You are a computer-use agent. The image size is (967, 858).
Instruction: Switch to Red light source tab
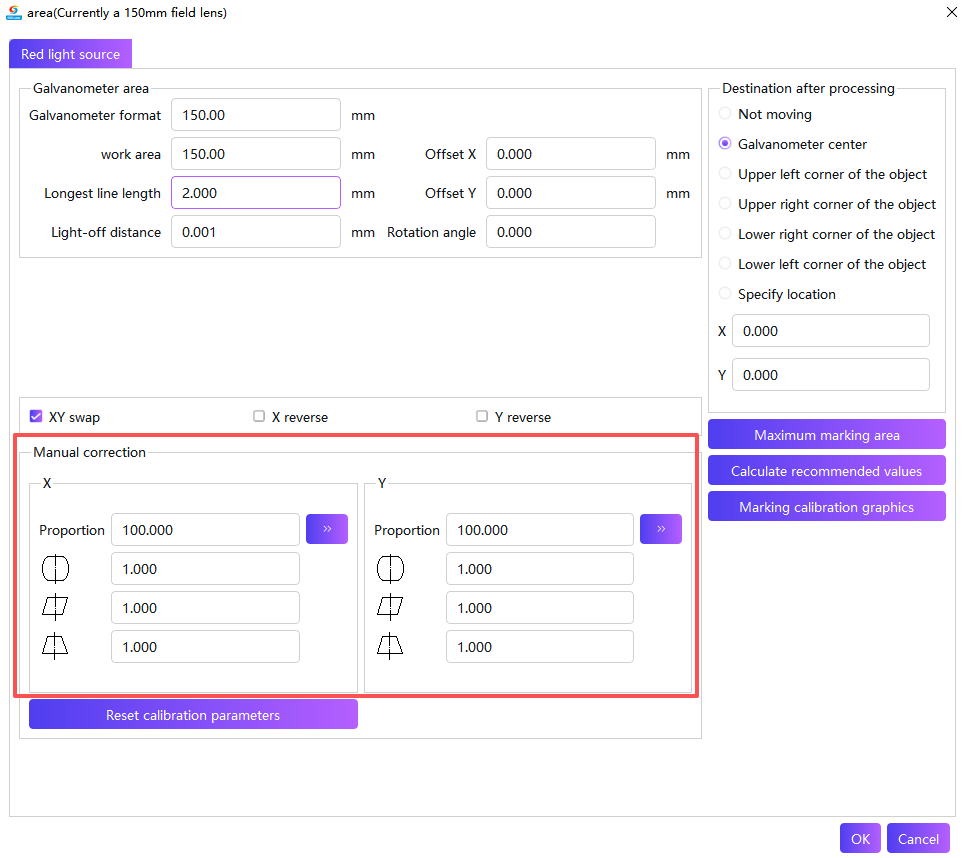(70, 54)
